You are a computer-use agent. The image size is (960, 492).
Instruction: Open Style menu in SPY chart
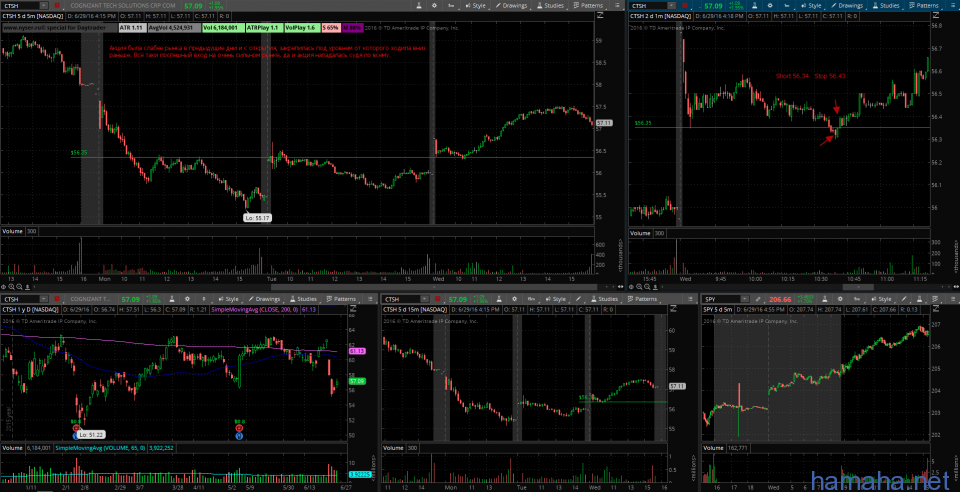[x=882, y=299]
